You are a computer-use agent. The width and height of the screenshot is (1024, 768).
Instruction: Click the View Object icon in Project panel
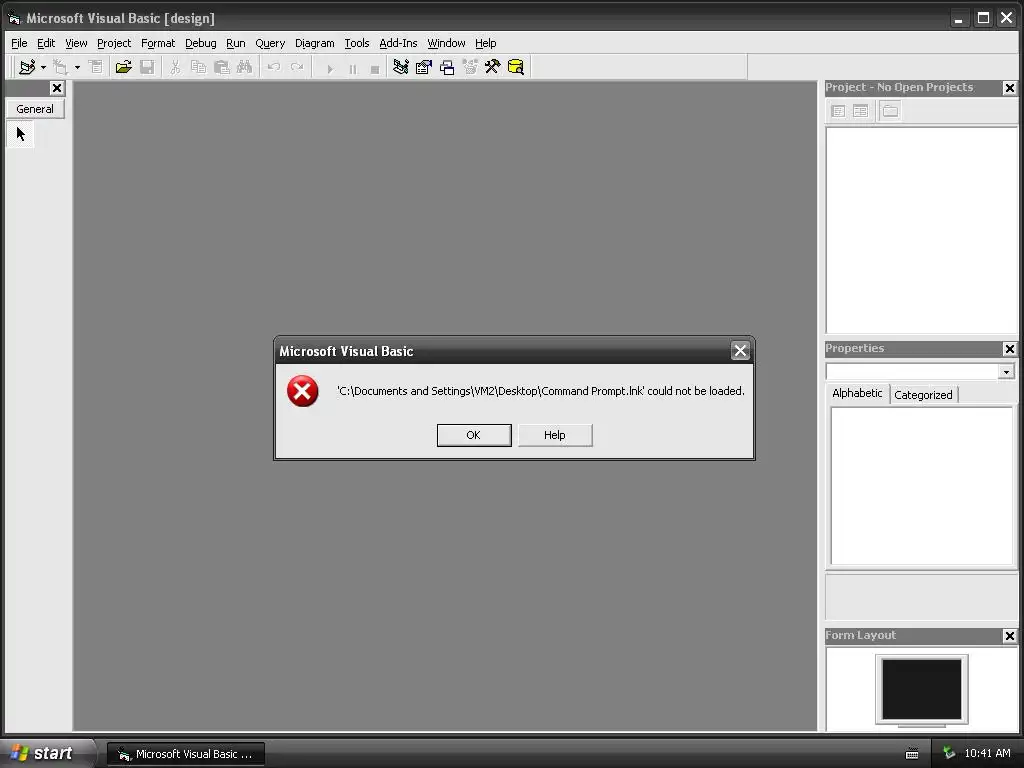point(861,111)
